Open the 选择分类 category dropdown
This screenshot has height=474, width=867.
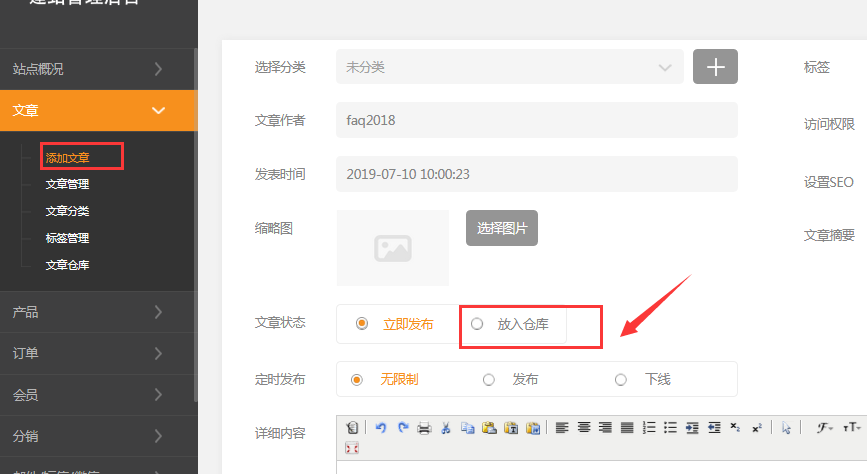tap(510, 67)
